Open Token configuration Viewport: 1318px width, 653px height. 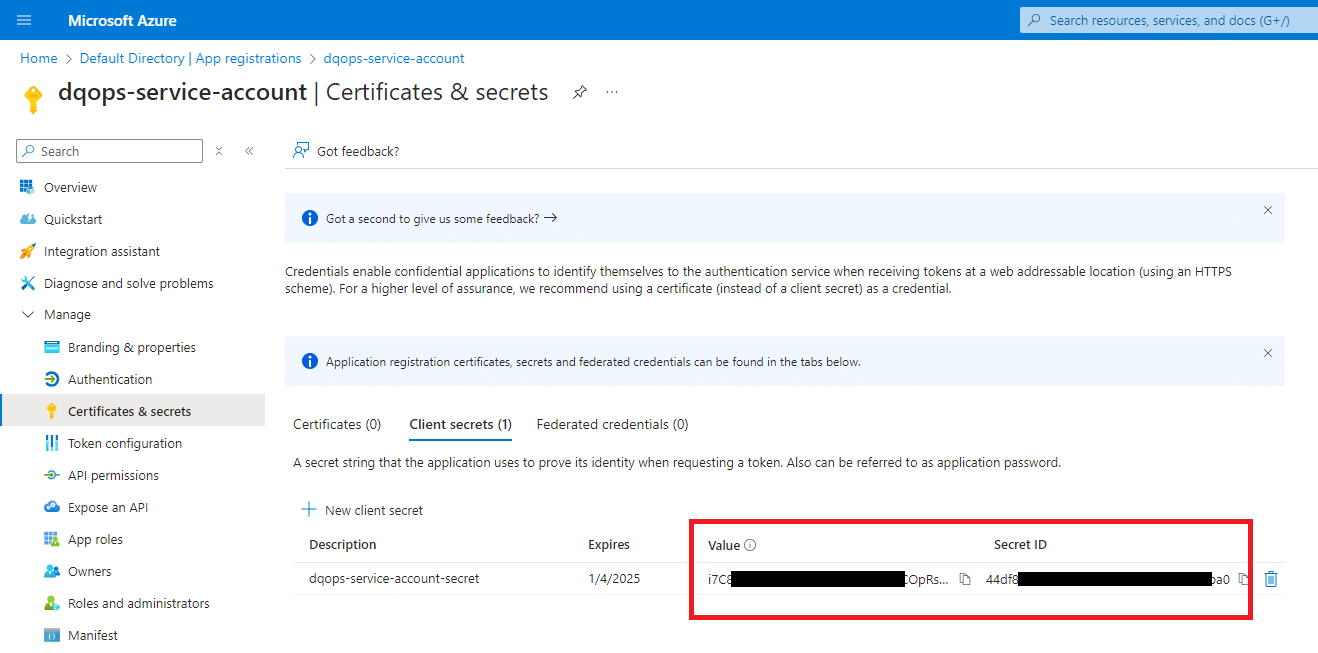click(125, 443)
